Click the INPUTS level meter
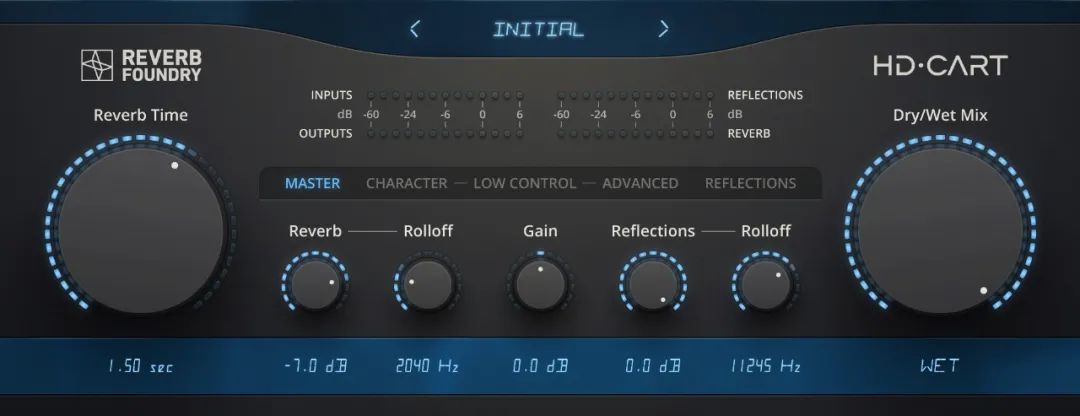 click(x=445, y=96)
